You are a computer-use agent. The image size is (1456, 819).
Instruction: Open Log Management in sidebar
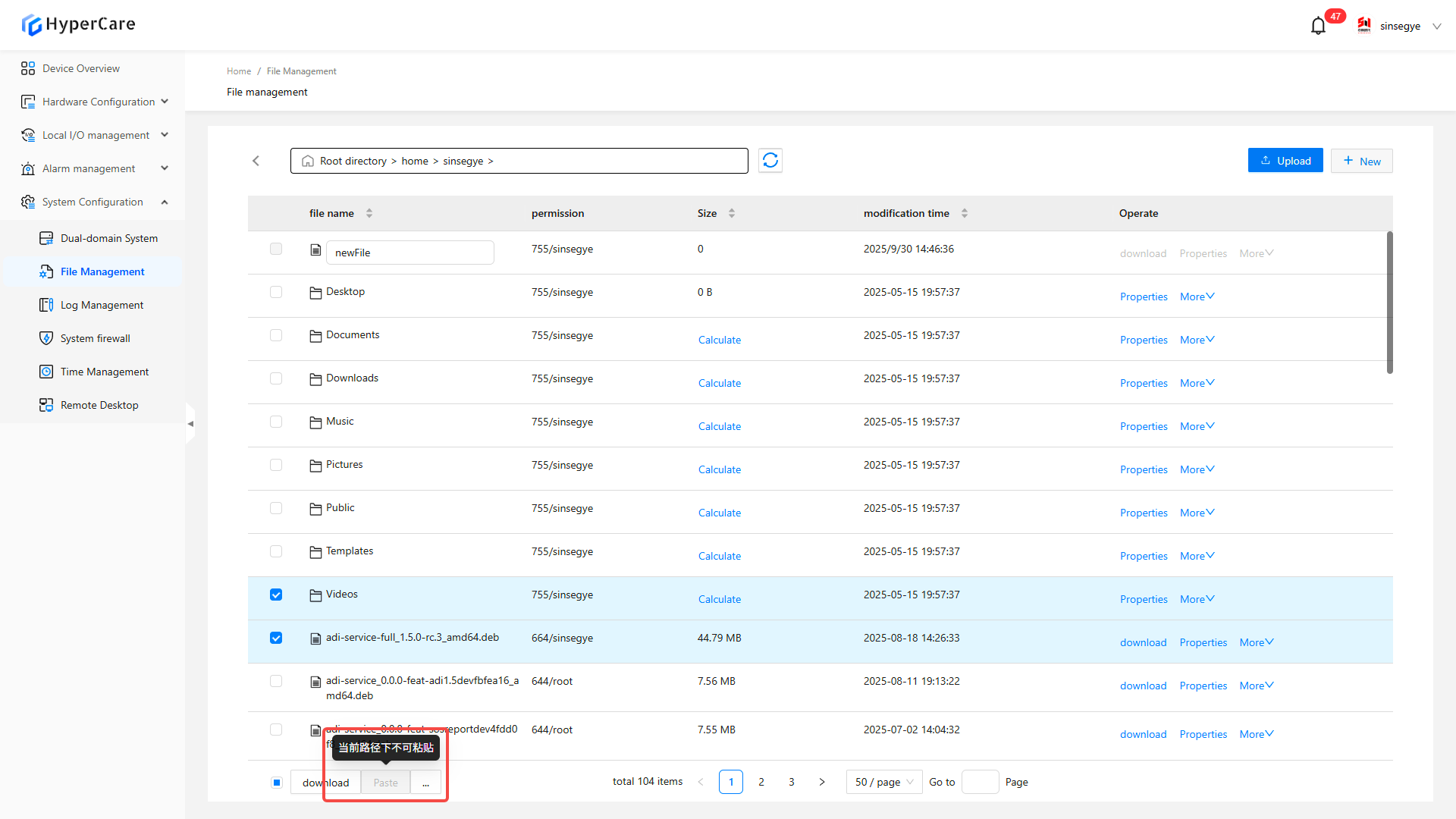point(102,305)
